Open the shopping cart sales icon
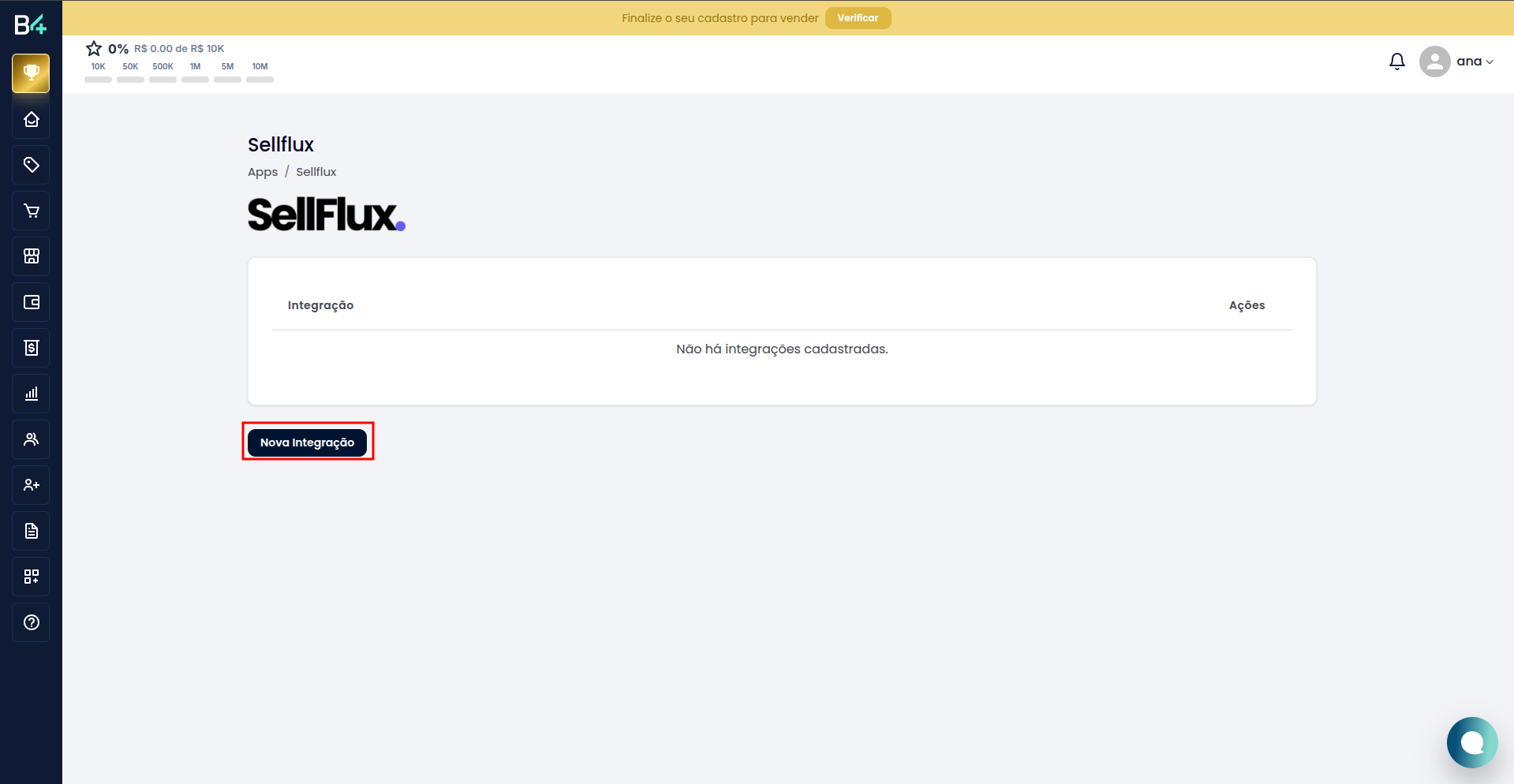Screen dimensions: 1514x784 tap(31, 211)
